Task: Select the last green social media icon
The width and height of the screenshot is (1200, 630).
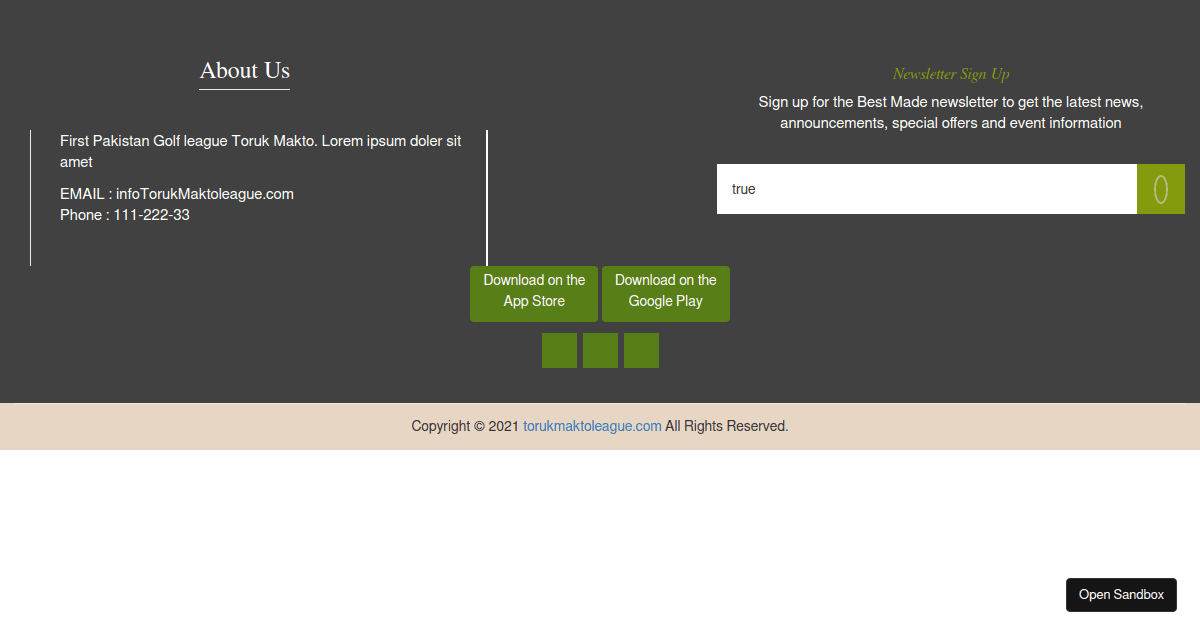Action: pos(641,350)
